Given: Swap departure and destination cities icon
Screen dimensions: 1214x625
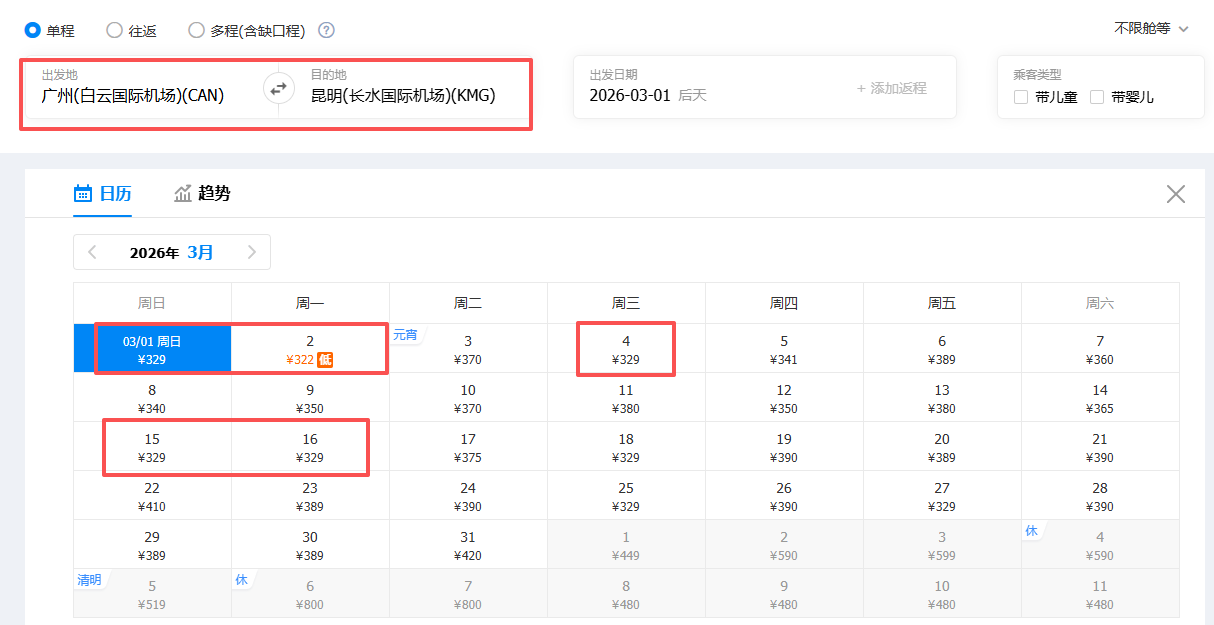Looking at the screenshot, I should 279,88.
